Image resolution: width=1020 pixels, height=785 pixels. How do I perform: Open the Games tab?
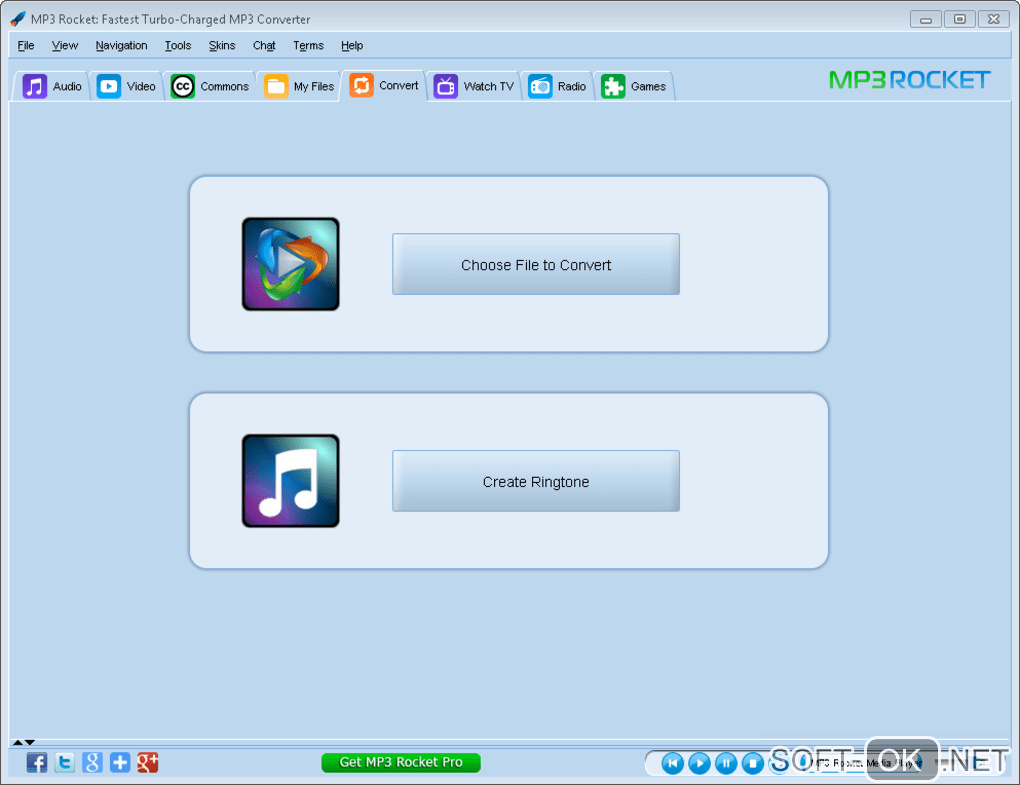(634, 86)
